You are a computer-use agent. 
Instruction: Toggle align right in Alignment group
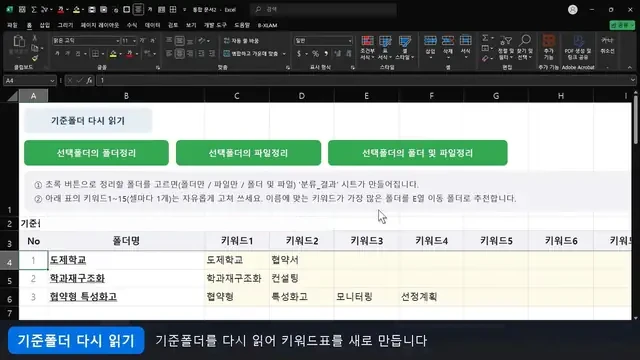[x=190, y=53]
